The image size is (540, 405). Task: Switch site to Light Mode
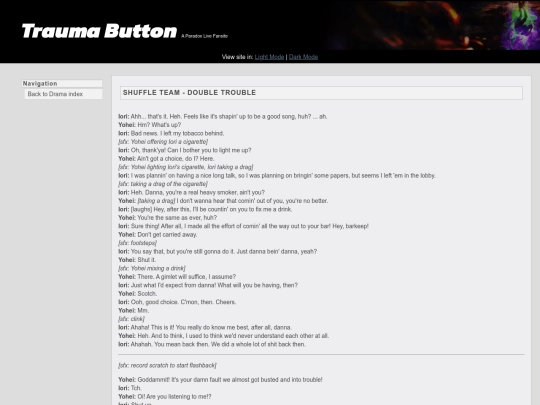click(269, 57)
